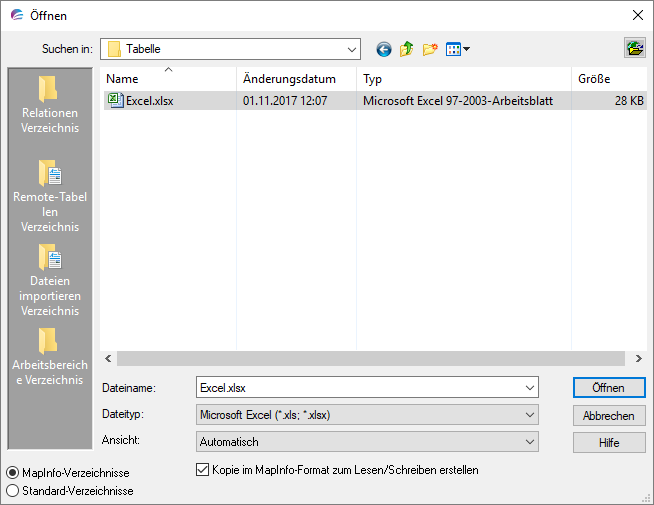Screen dimensions: 654x505
Task: Click the MapInfo logo in title bar
Action: (x=17, y=15)
